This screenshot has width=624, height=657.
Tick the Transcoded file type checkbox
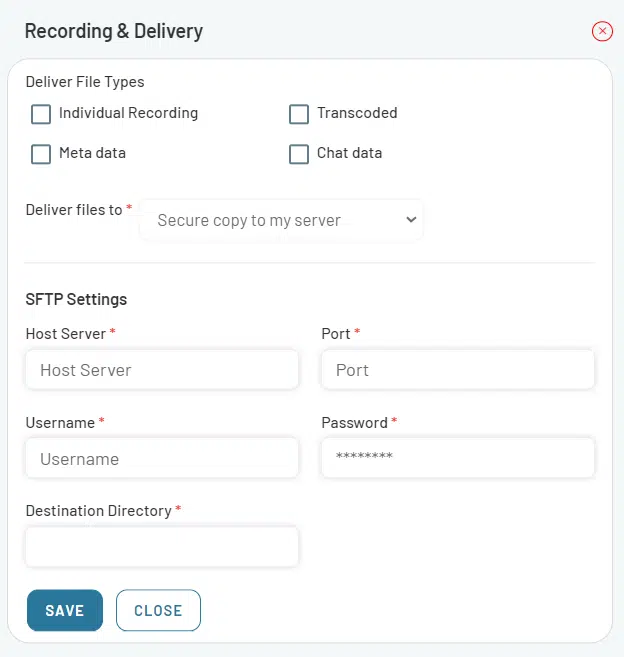coord(299,114)
